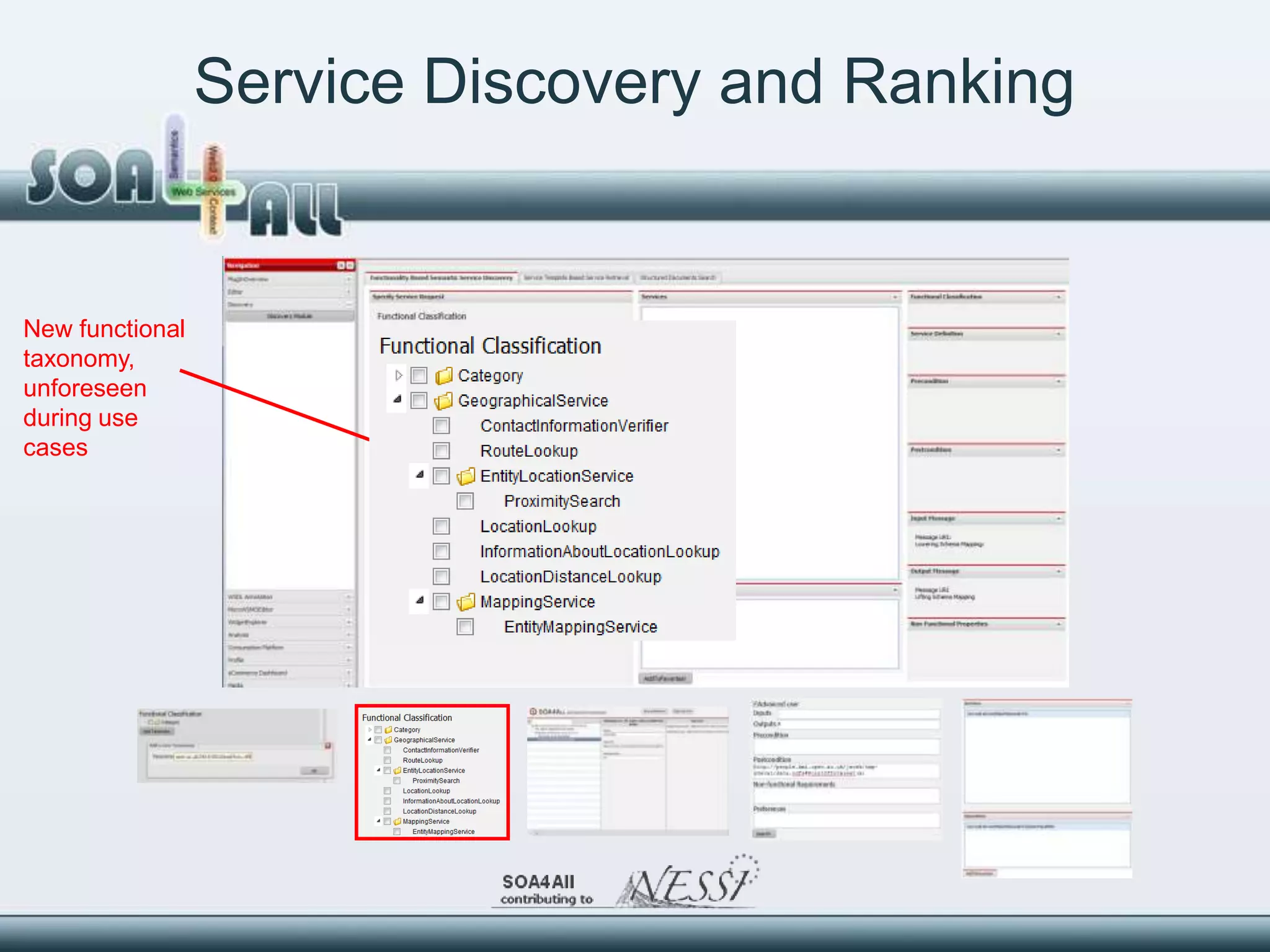The image size is (1270, 952).
Task: Select the RouteLookup label in large tree
Action: (x=529, y=451)
